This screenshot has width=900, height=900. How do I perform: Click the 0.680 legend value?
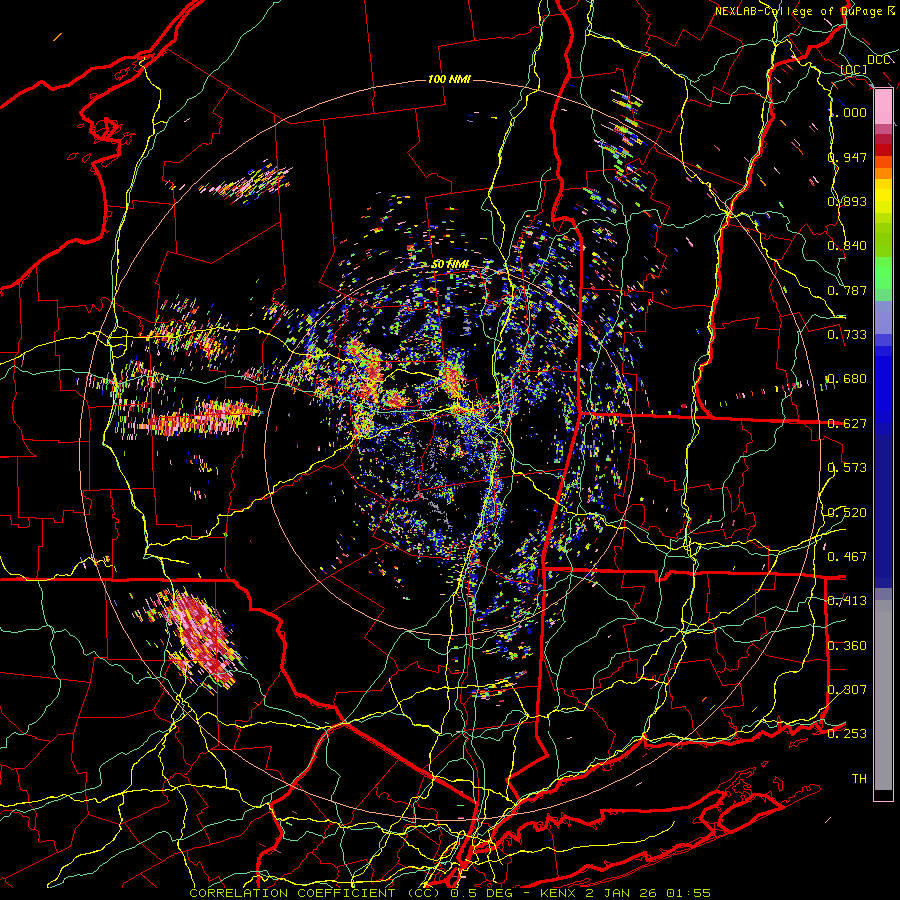point(847,379)
